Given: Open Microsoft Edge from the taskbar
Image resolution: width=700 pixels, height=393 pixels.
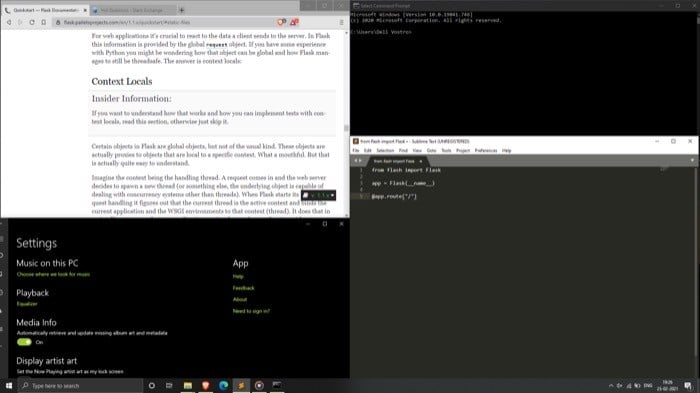Looking at the screenshot, I should (x=223, y=385).
